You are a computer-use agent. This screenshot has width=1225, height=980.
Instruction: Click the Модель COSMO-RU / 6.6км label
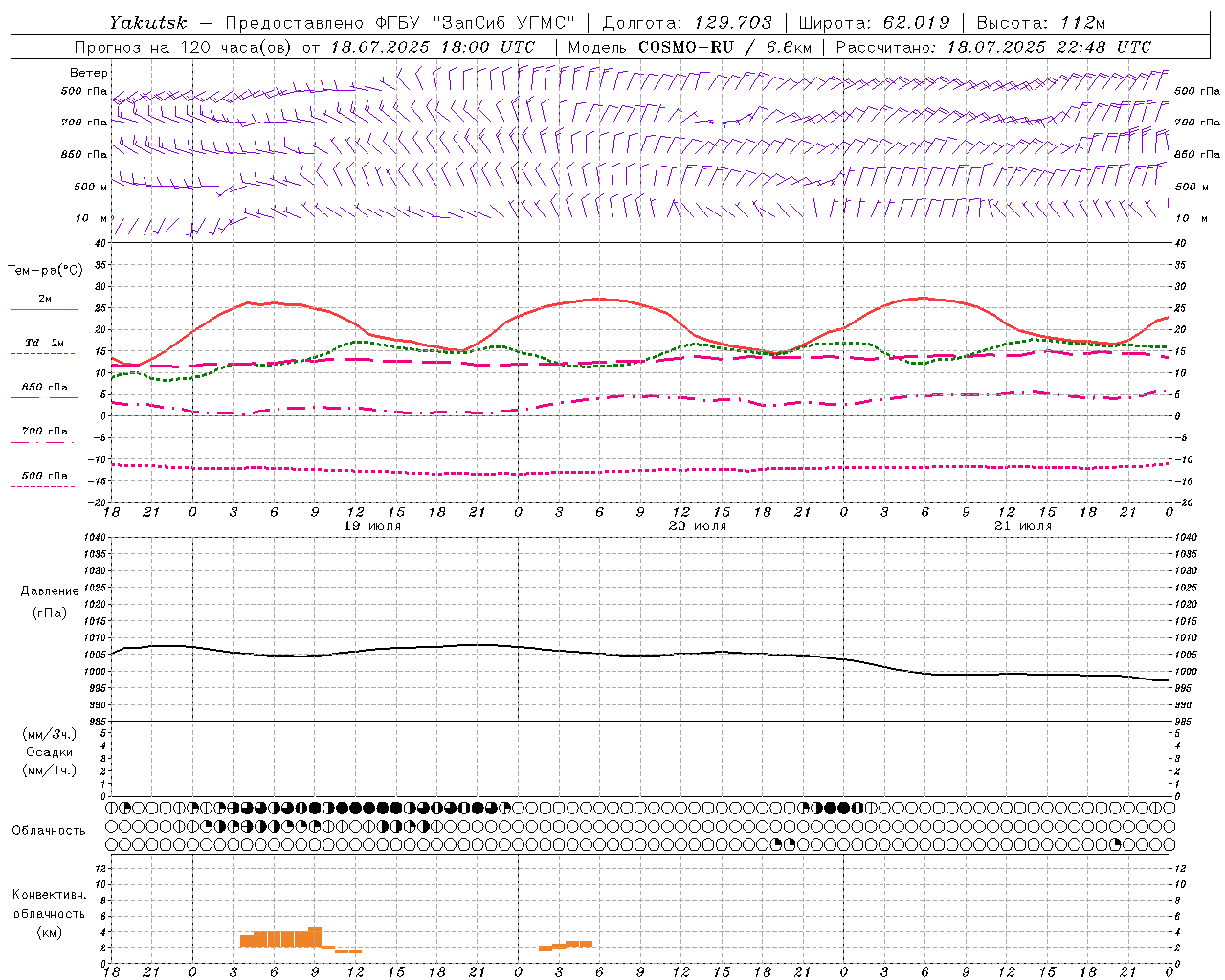690,47
